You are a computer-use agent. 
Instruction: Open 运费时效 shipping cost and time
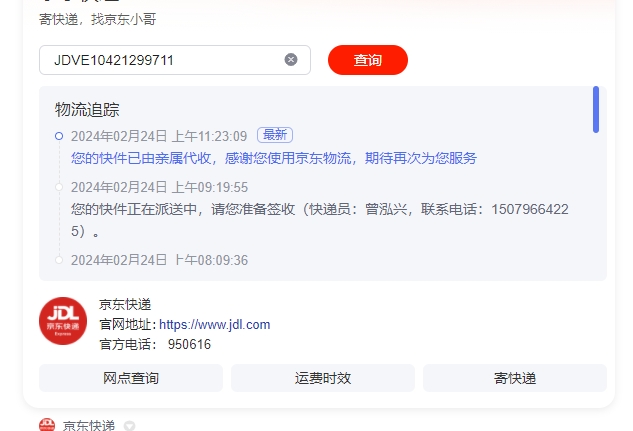pos(323,378)
